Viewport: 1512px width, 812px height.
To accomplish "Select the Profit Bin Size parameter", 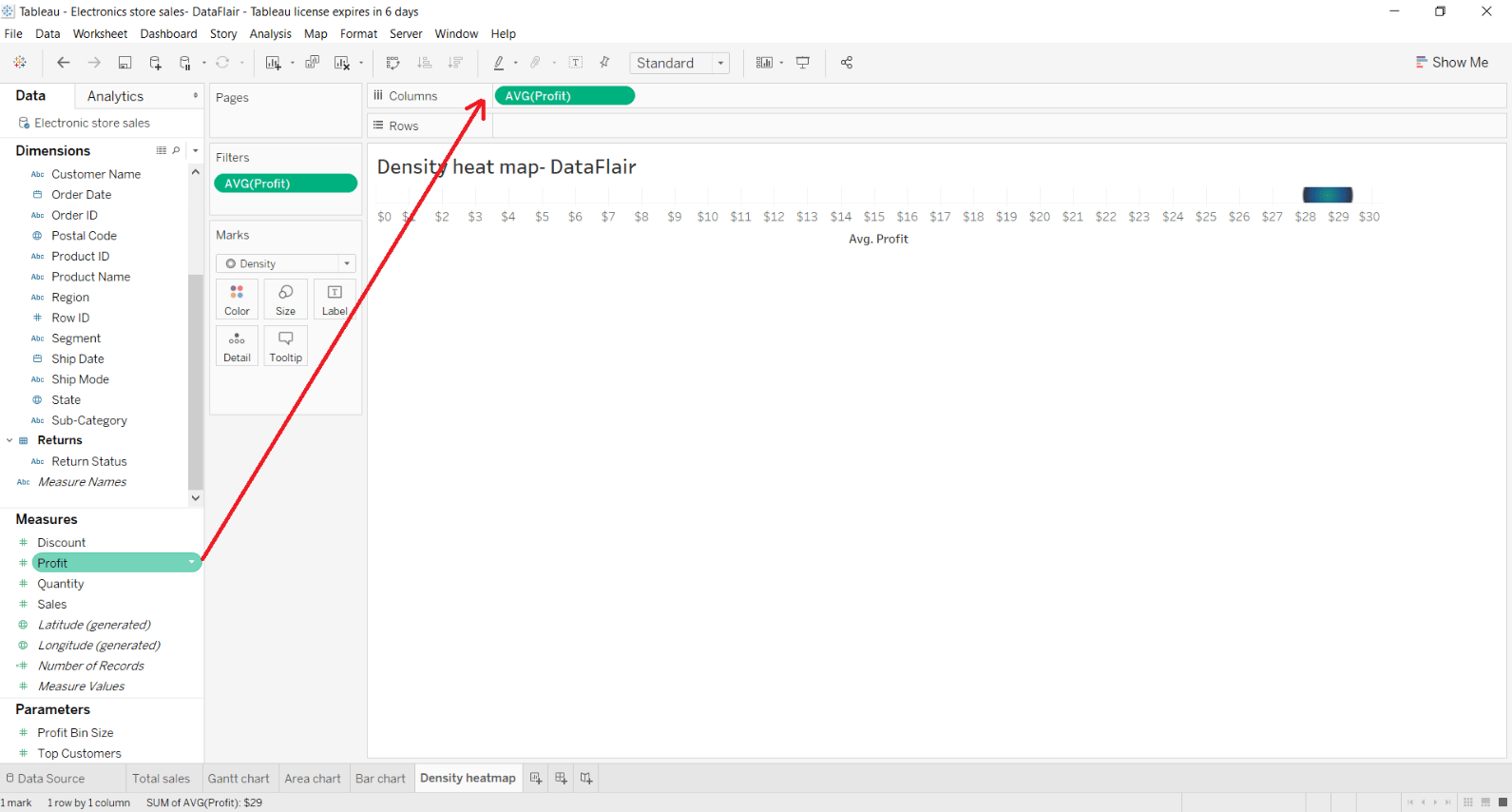I will 75,732.
